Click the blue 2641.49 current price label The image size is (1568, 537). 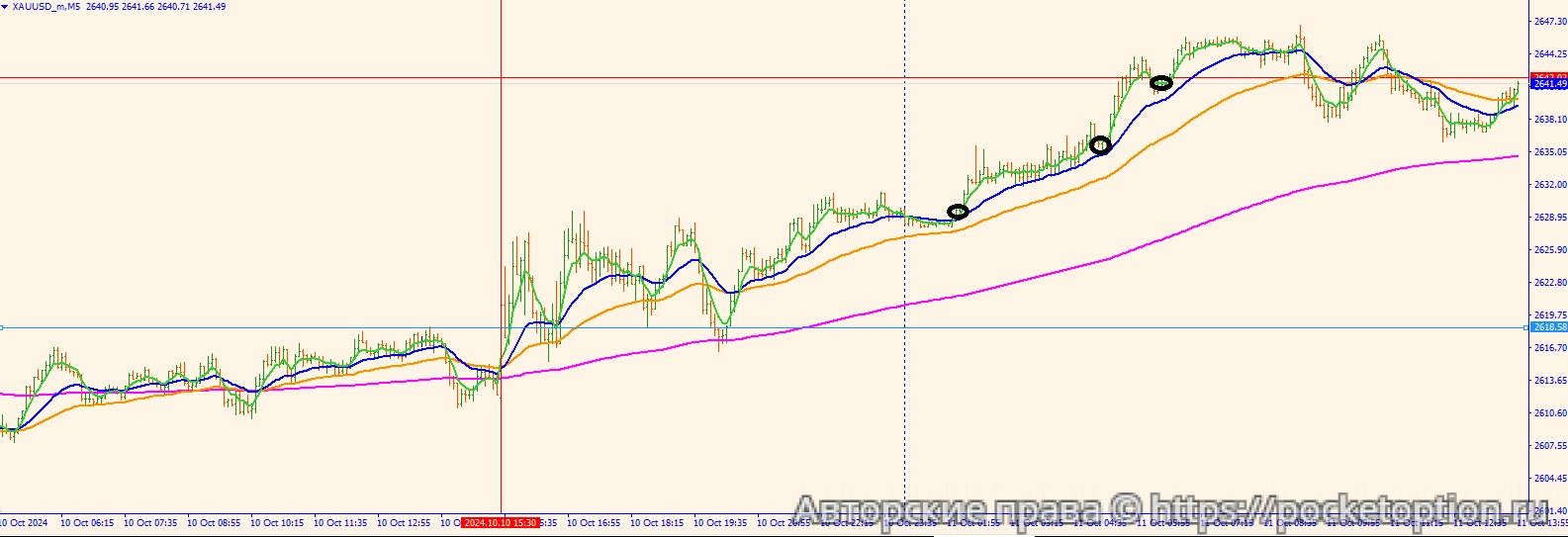1549,85
